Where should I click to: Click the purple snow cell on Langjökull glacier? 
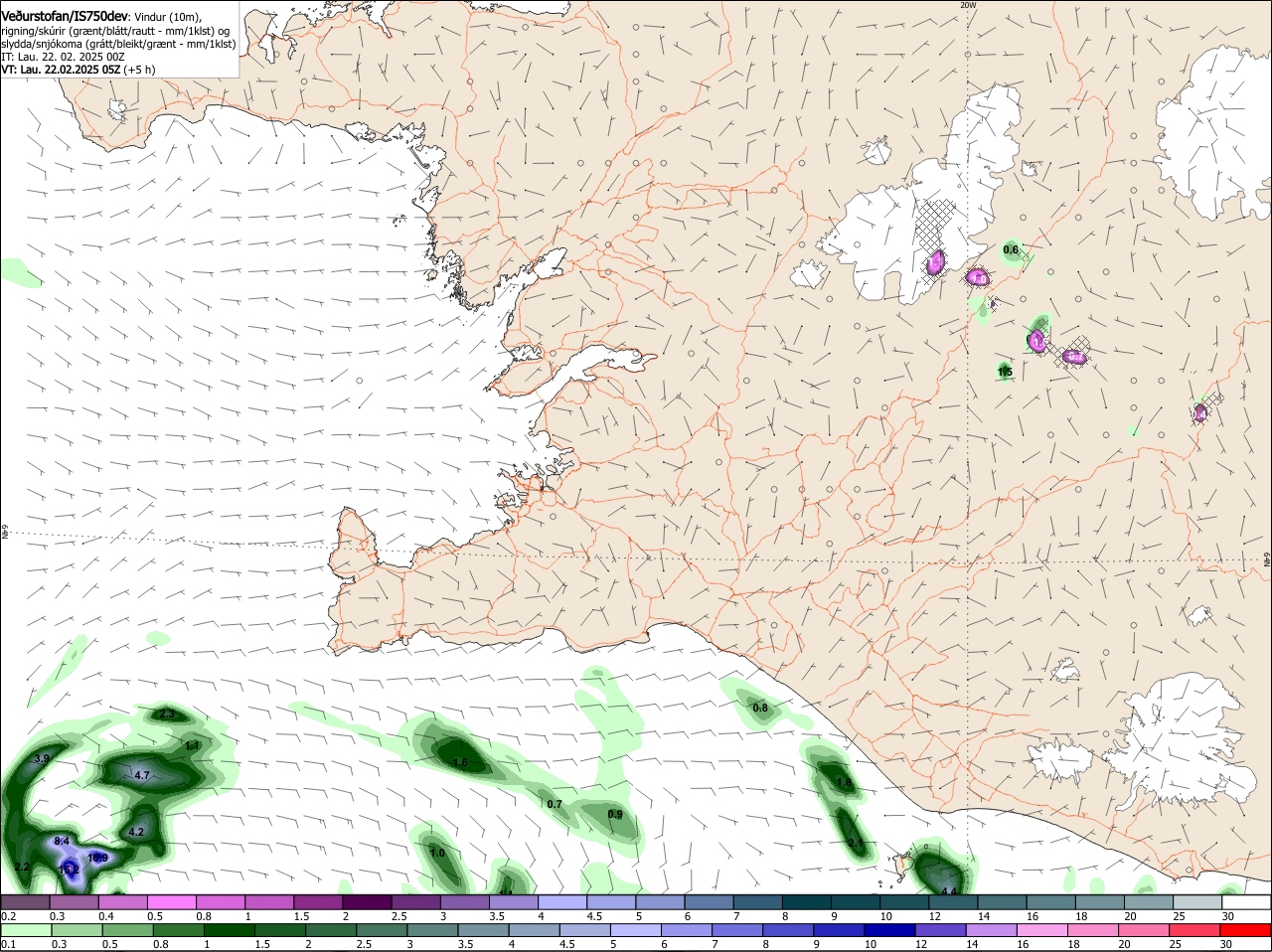pos(935,263)
